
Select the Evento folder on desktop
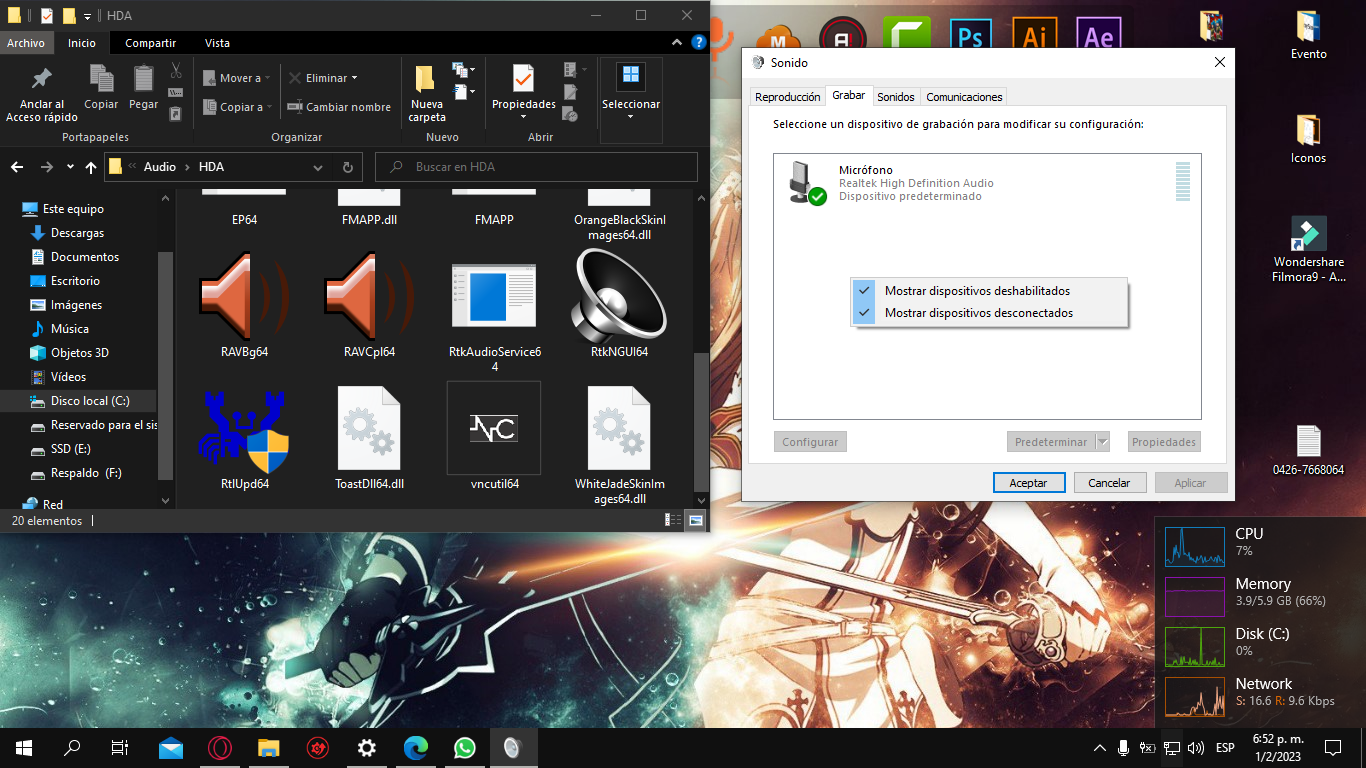pyautogui.click(x=1308, y=36)
